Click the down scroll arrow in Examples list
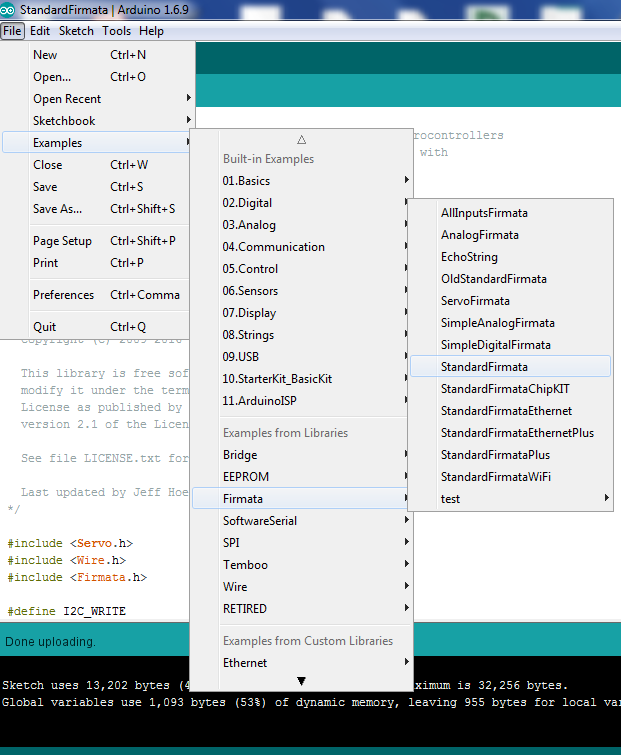The width and height of the screenshot is (621, 755). point(301,681)
